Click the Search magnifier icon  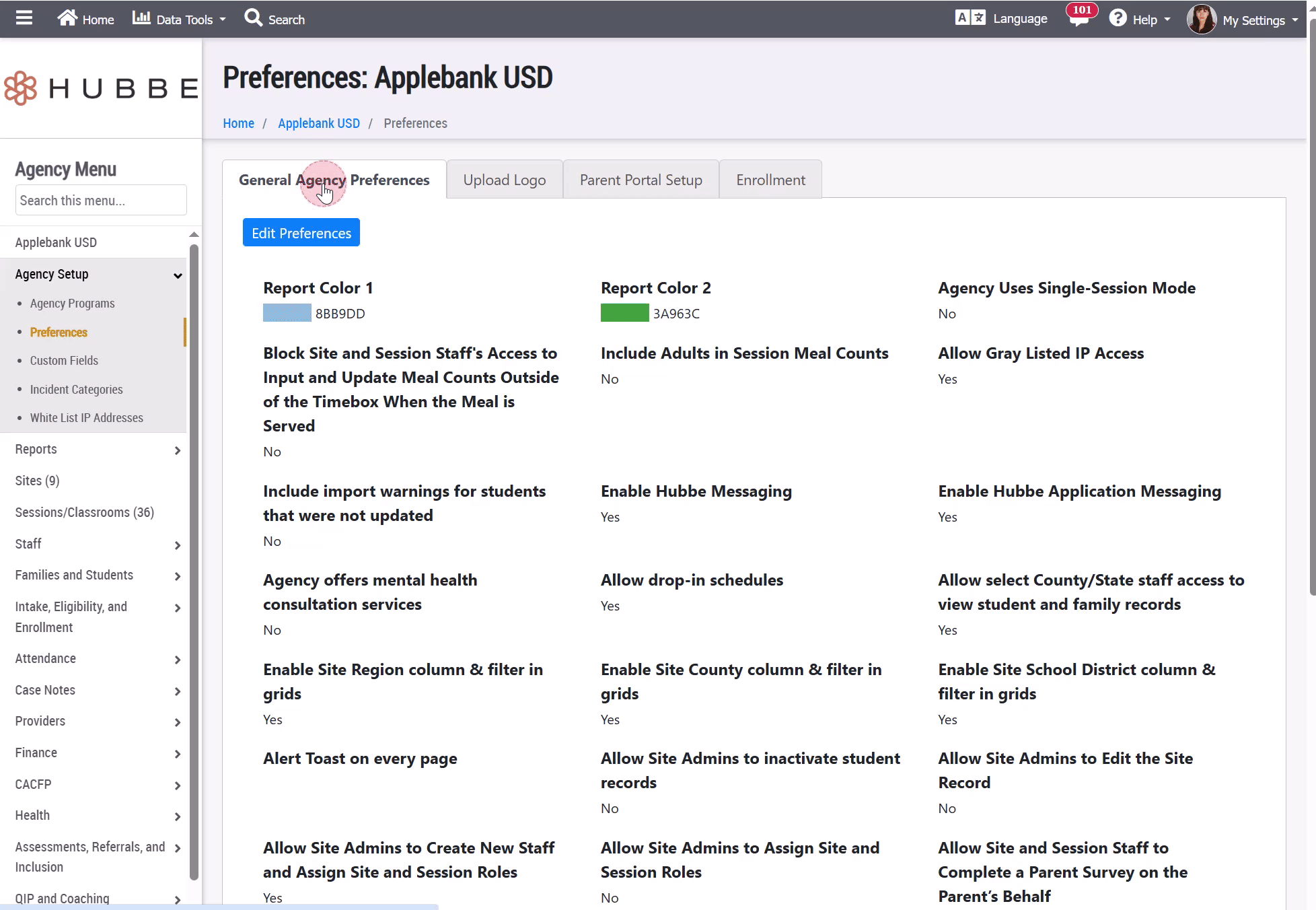[253, 18]
